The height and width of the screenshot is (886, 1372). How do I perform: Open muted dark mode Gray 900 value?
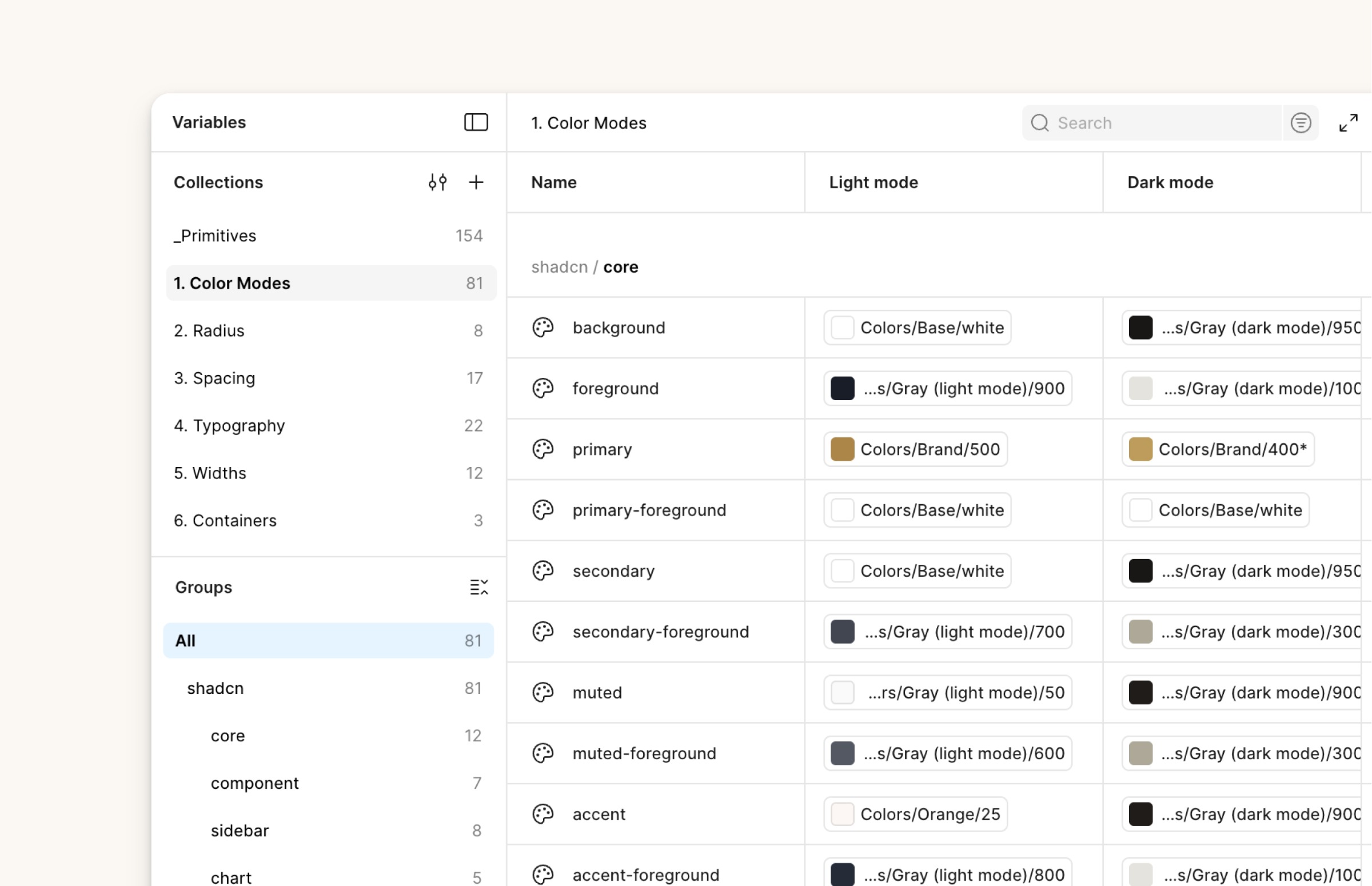point(1242,692)
